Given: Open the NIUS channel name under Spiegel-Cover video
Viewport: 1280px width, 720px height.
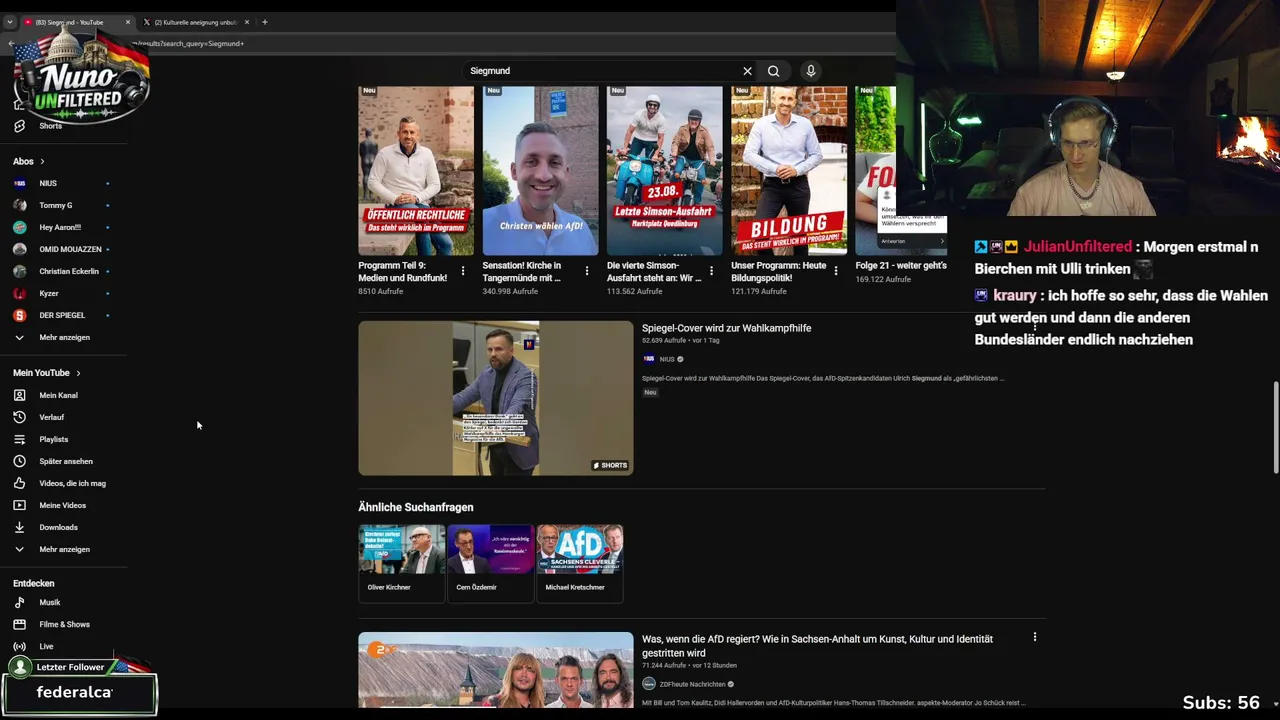Looking at the screenshot, I should pyautogui.click(x=667, y=359).
